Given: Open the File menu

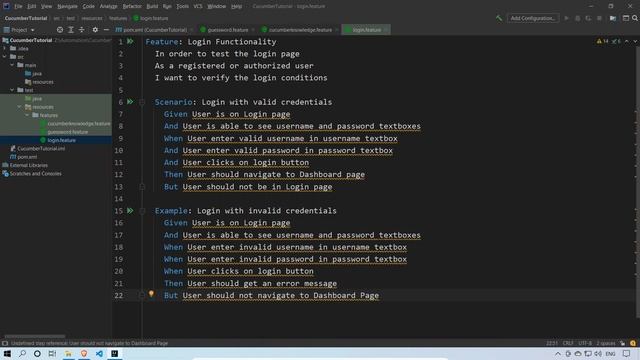Looking at the screenshot, I should point(18,6).
